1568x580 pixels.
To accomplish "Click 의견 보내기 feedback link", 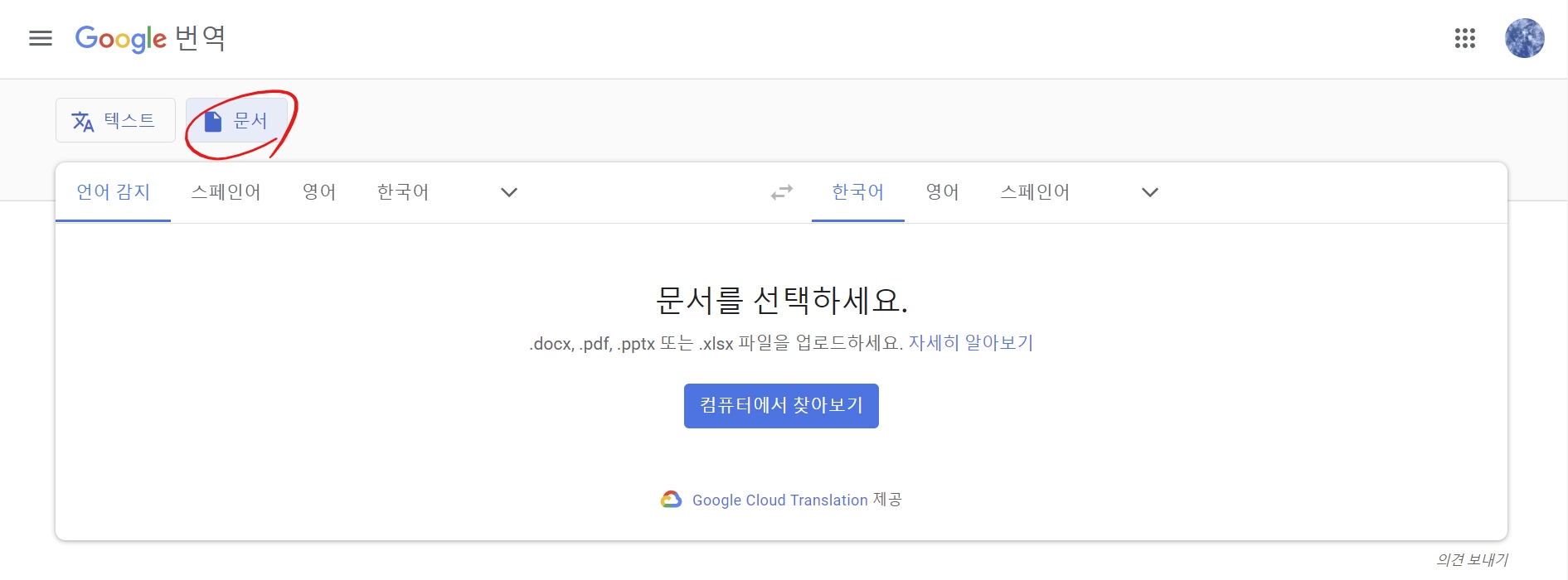I will 1472,560.
